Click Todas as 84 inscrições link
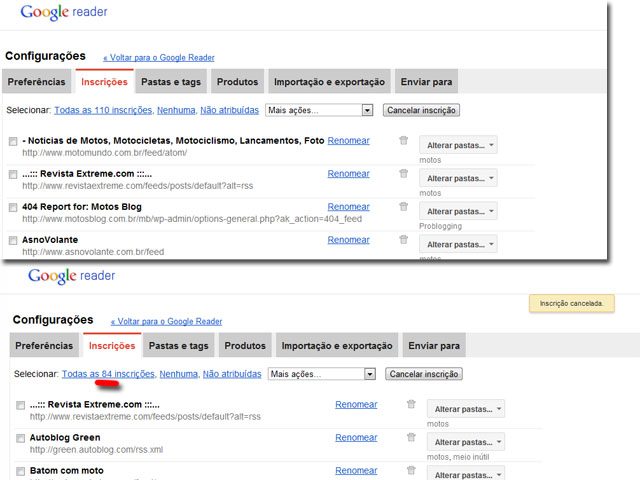This screenshot has height=480, width=640. [108, 374]
